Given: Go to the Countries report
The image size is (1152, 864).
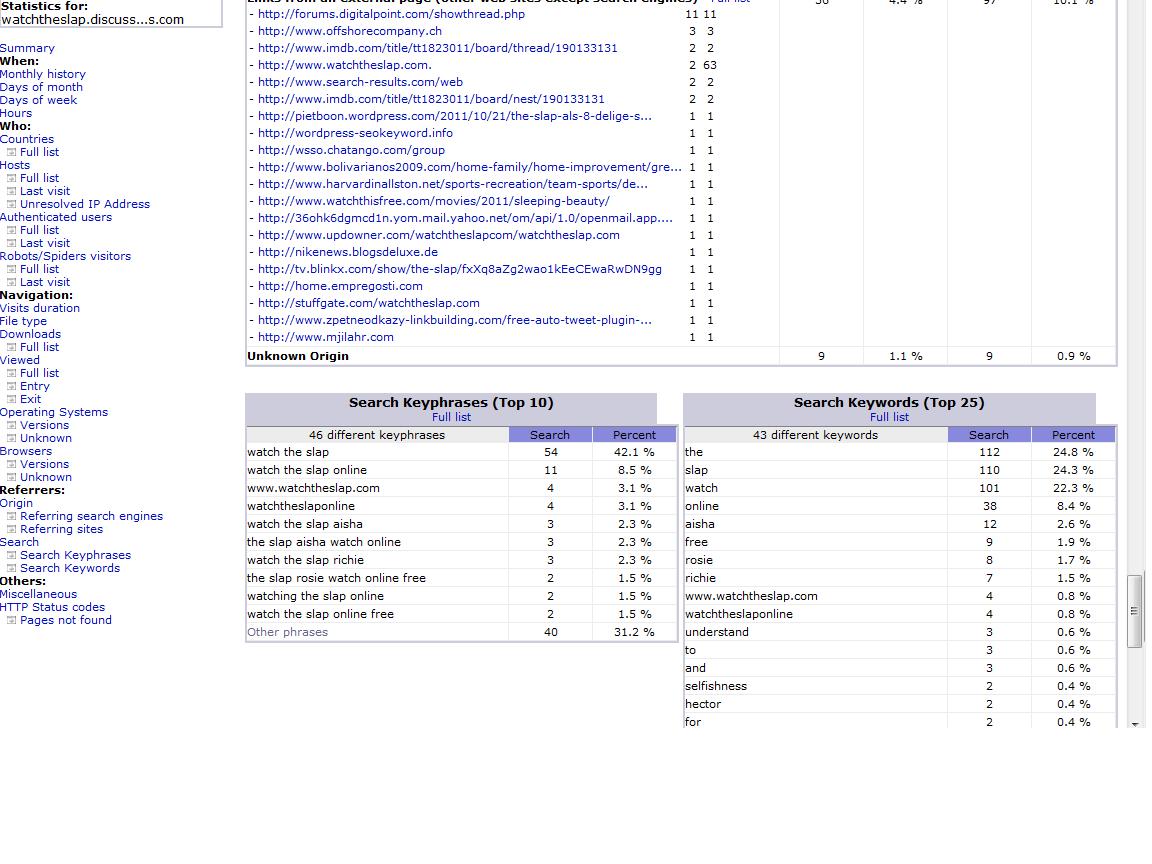Looking at the screenshot, I should point(26,139).
